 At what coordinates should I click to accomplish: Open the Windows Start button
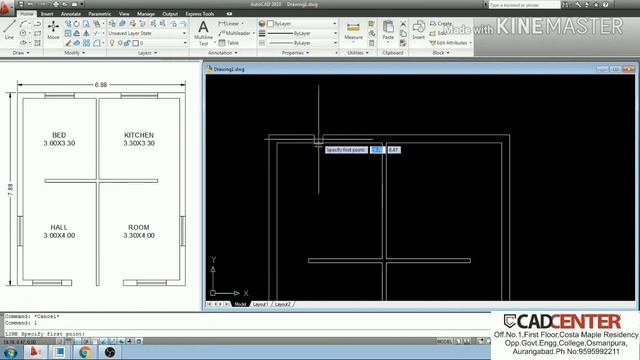(x=10, y=353)
